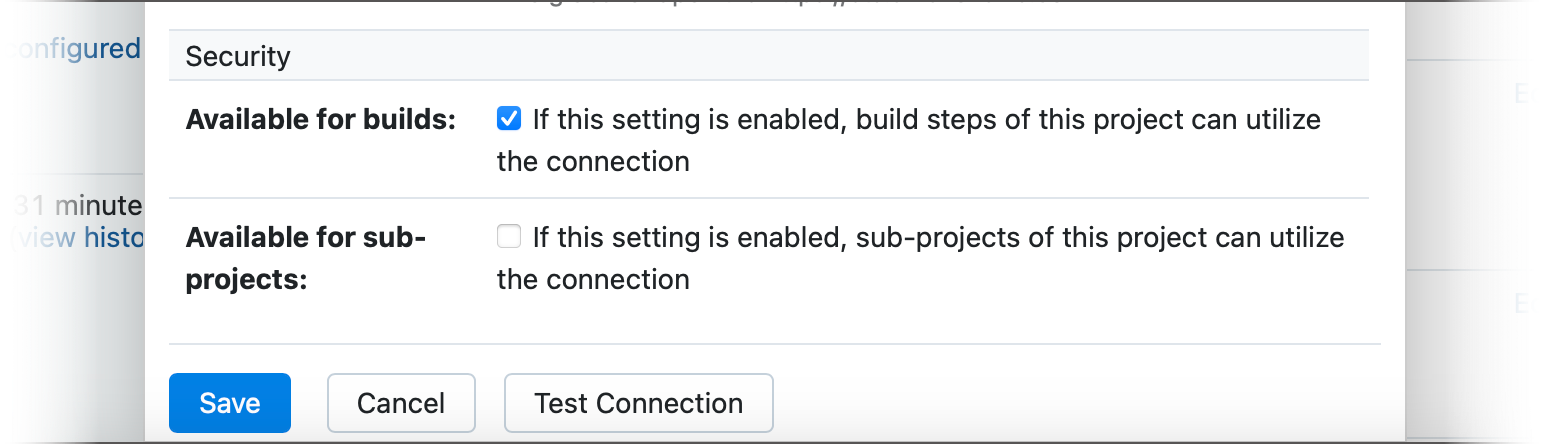Click the "31 minute" timestamp text
1544x444 pixels.
click(78, 206)
